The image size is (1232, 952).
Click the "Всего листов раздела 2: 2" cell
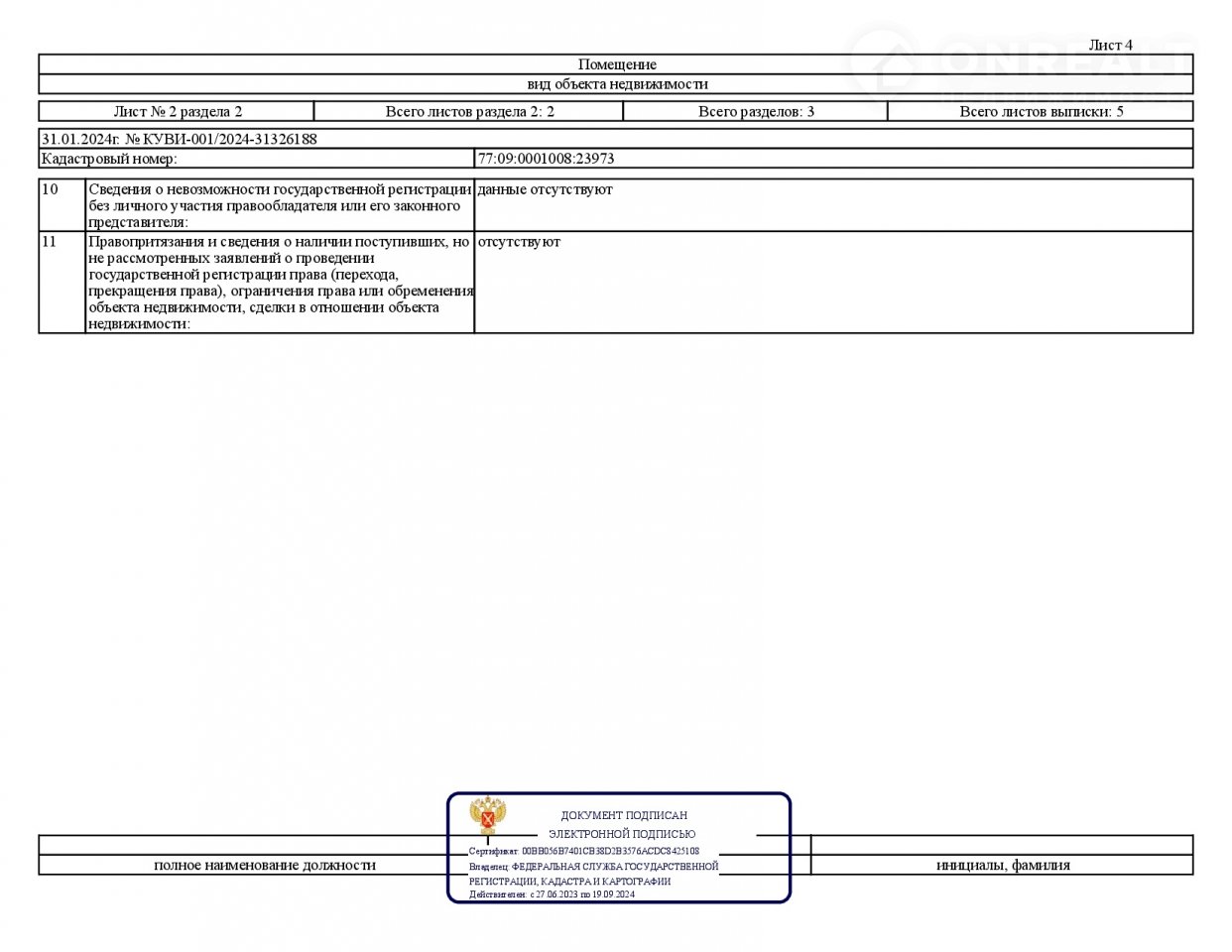tap(469, 111)
